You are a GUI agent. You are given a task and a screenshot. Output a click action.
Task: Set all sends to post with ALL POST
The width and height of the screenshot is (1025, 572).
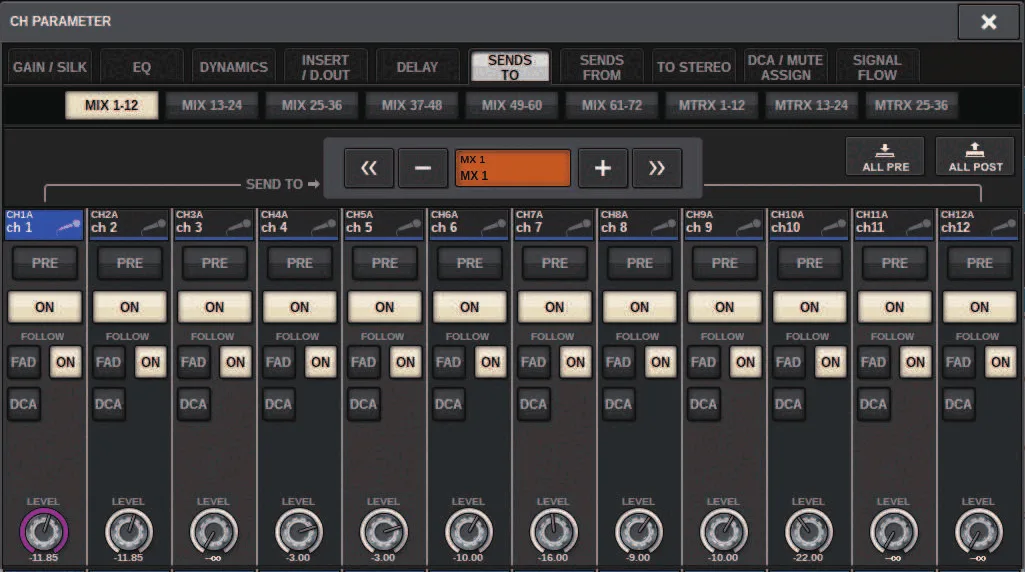click(975, 156)
